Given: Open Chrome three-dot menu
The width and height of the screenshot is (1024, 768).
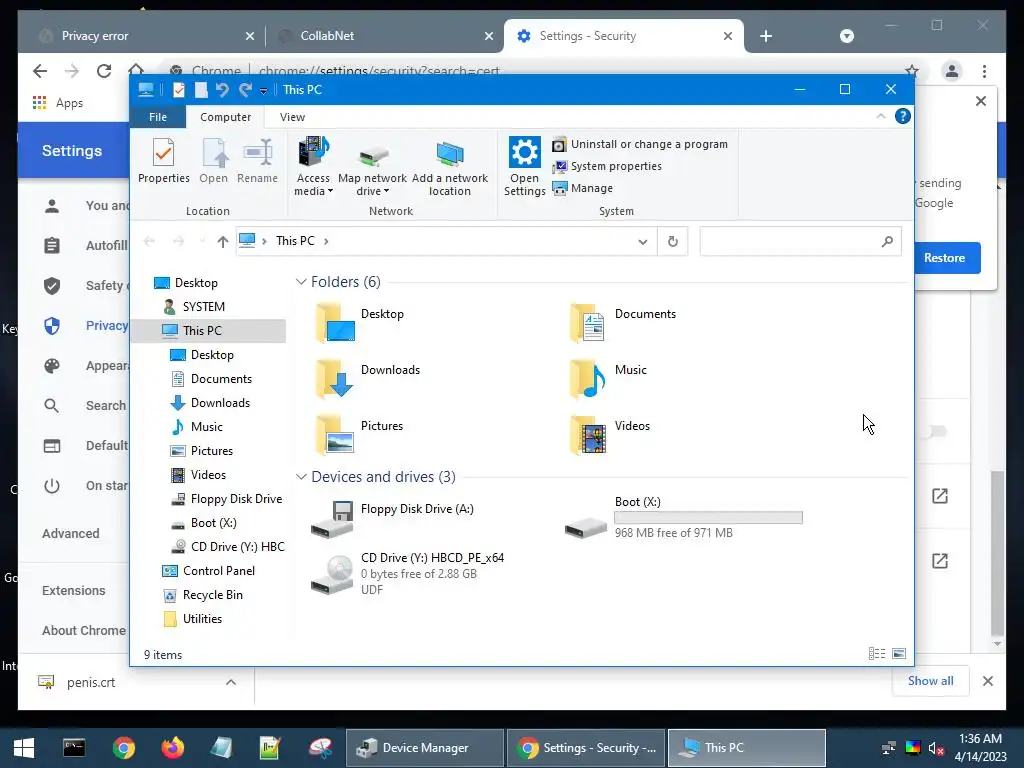Looking at the screenshot, I should 984,71.
